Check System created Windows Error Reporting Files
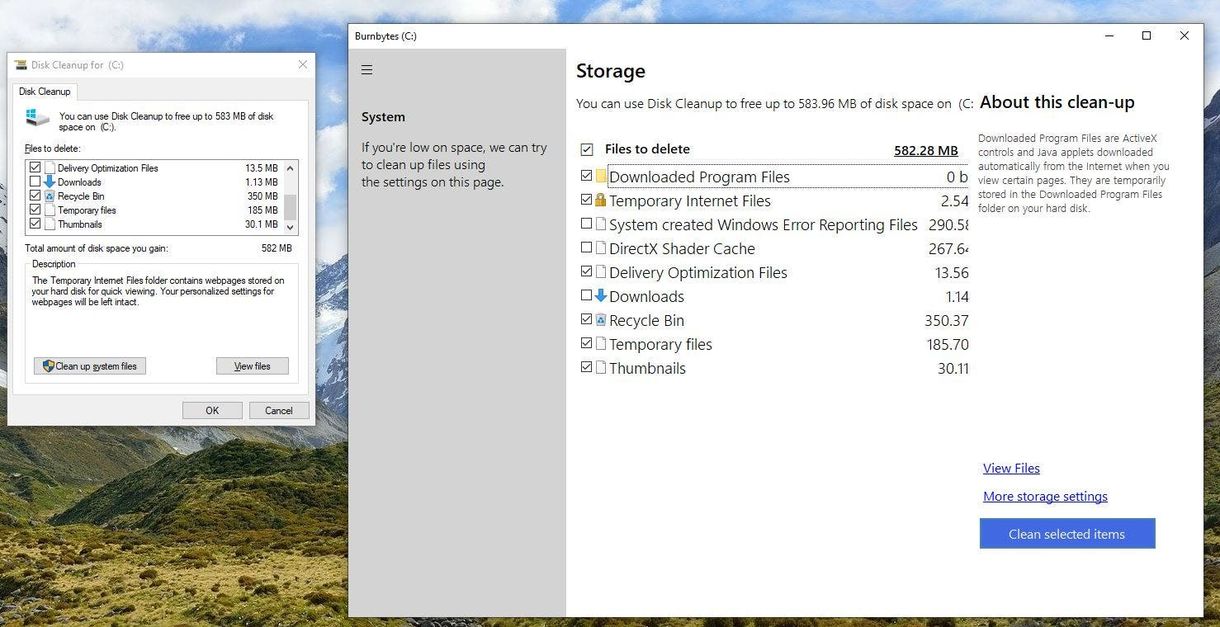The height and width of the screenshot is (627, 1220). point(587,224)
